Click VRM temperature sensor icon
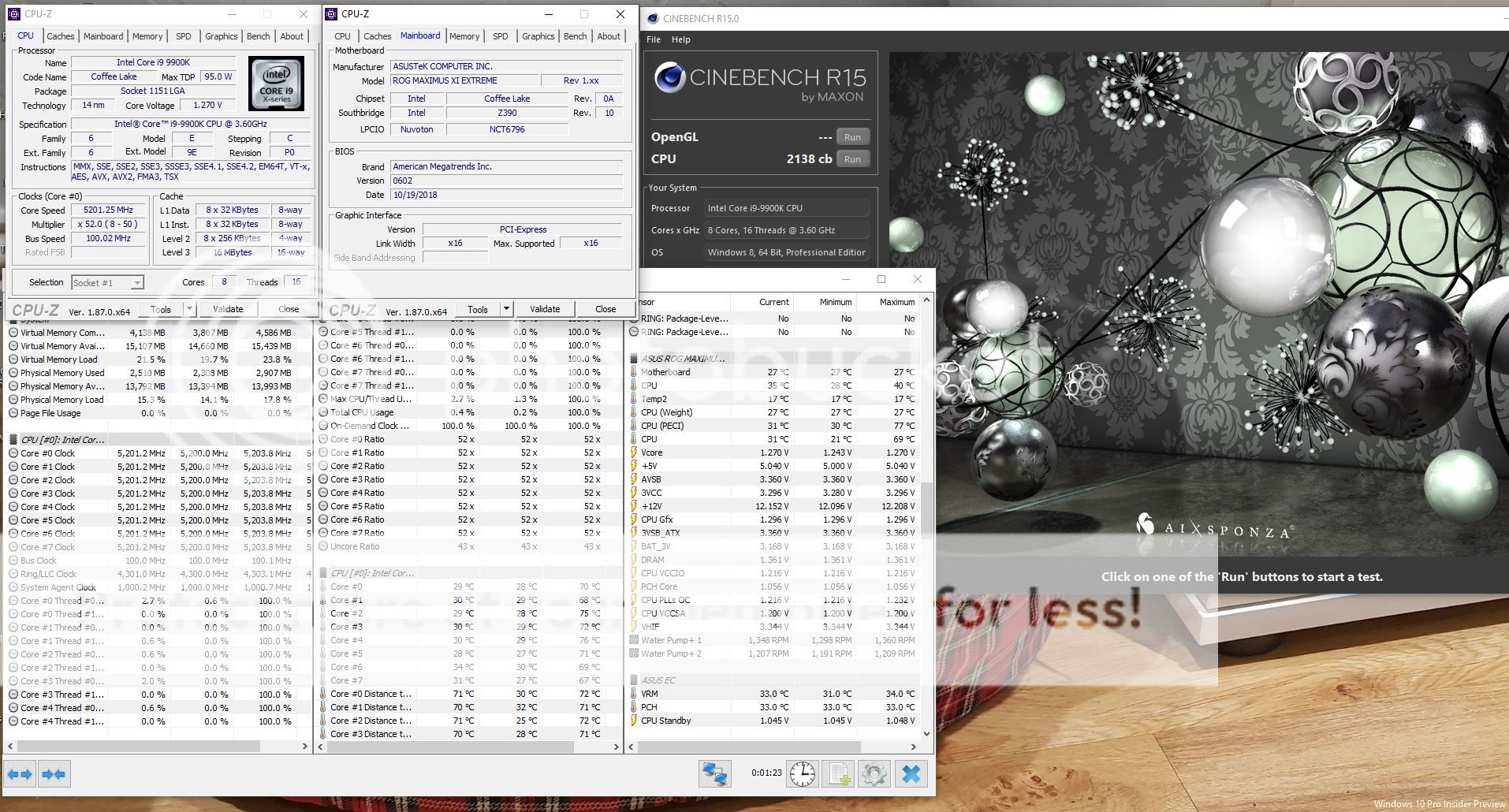 tap(634, 694)
